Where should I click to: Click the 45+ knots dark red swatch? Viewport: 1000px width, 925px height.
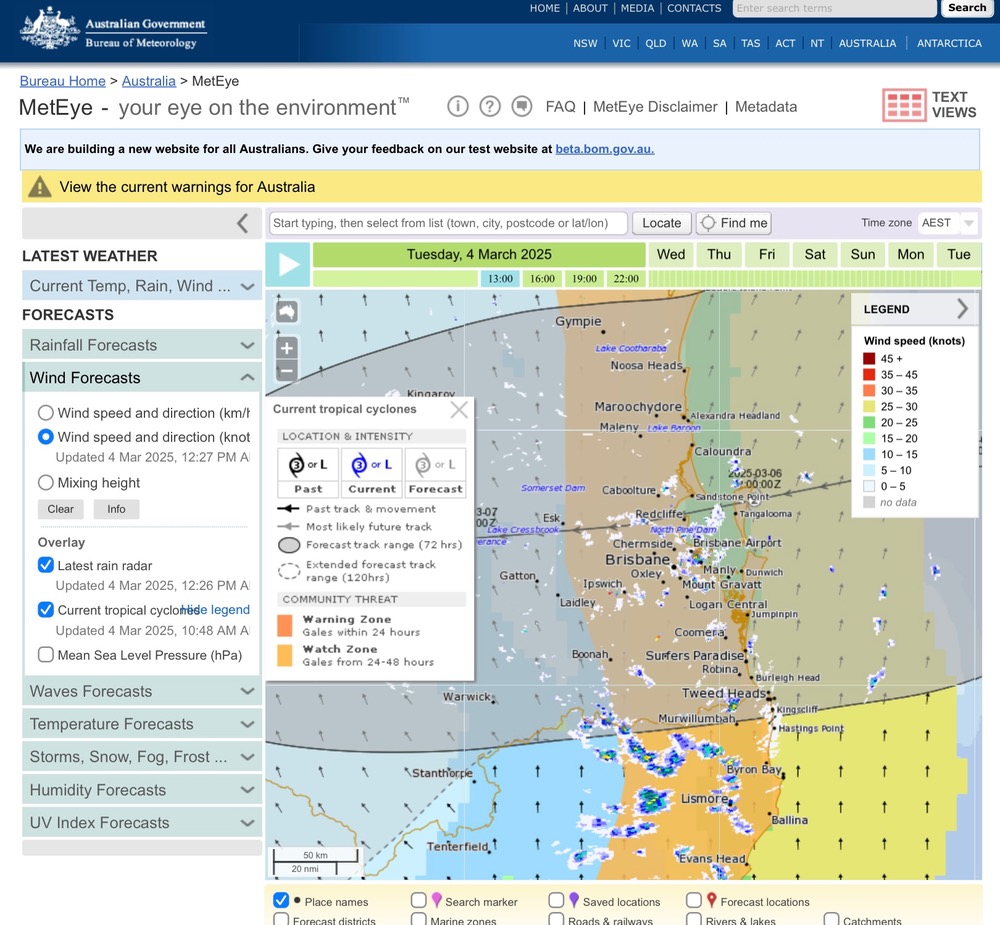tap(869, 359)
